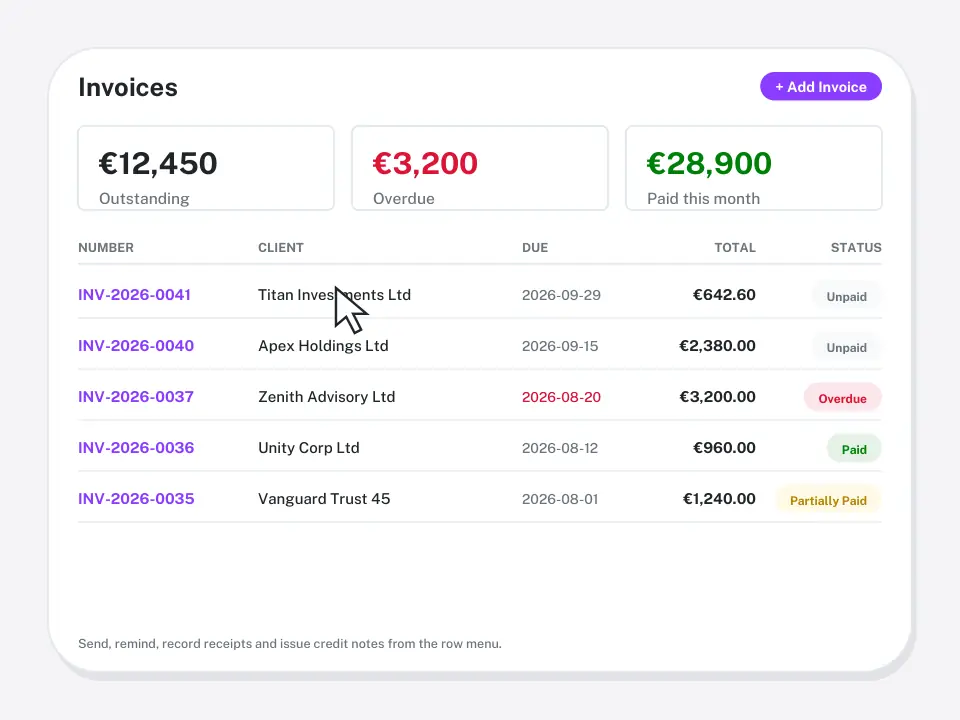This screenshot has height=720, width=960.
Task: Click the Partially Paid status badge
Action: coord(828,500)
